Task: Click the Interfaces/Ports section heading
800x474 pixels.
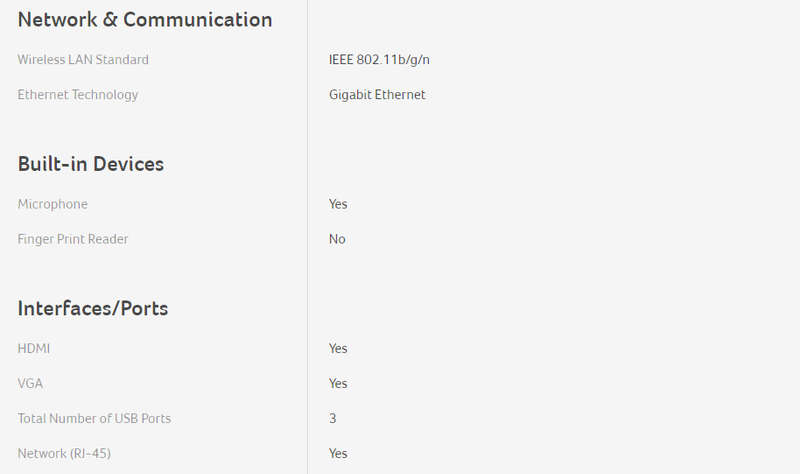Action: pyautogui.click(x=93, y=309)
